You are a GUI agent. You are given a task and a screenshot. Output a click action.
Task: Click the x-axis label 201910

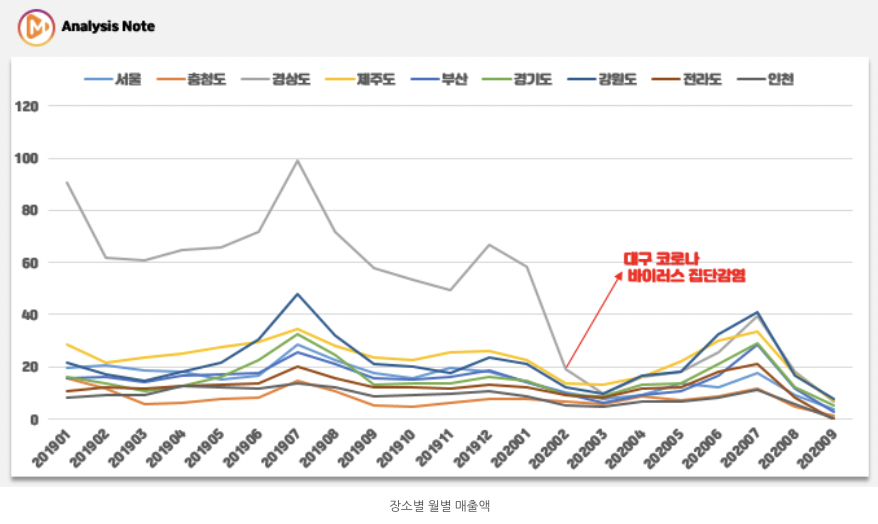(397, 448)
